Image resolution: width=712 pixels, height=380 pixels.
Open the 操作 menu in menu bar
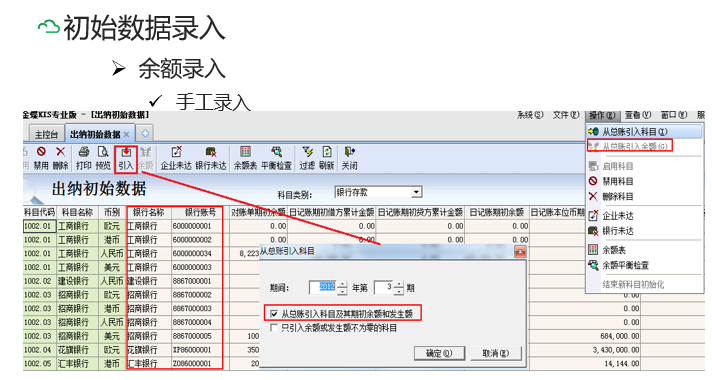[x=602, y=115]
